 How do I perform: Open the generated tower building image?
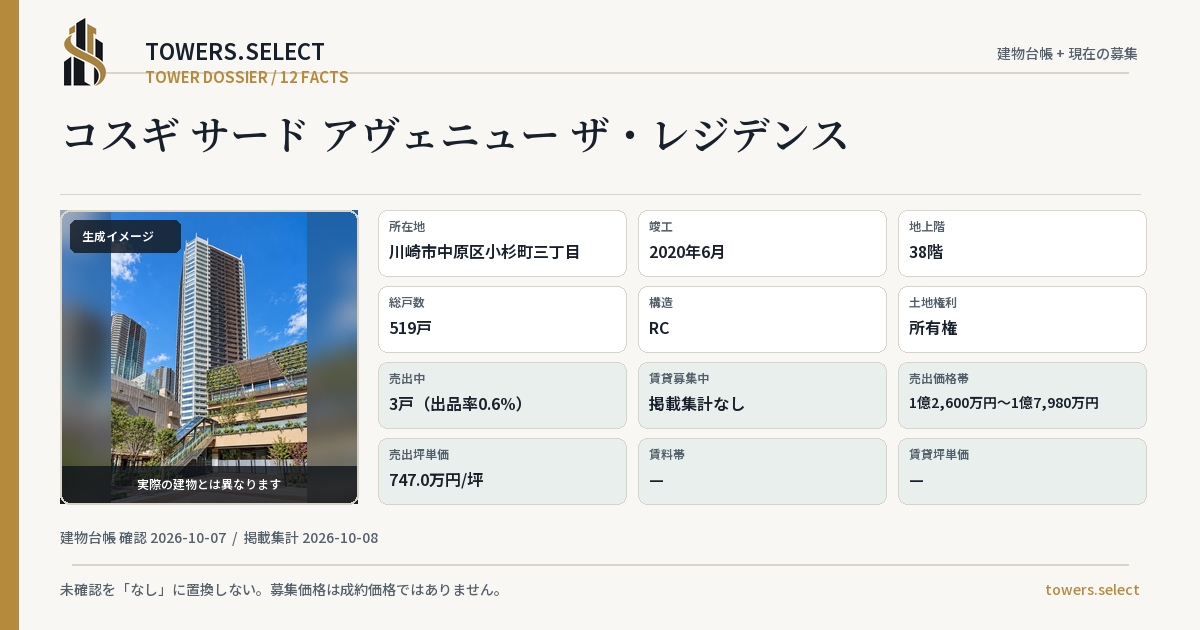tap(209, 357)
